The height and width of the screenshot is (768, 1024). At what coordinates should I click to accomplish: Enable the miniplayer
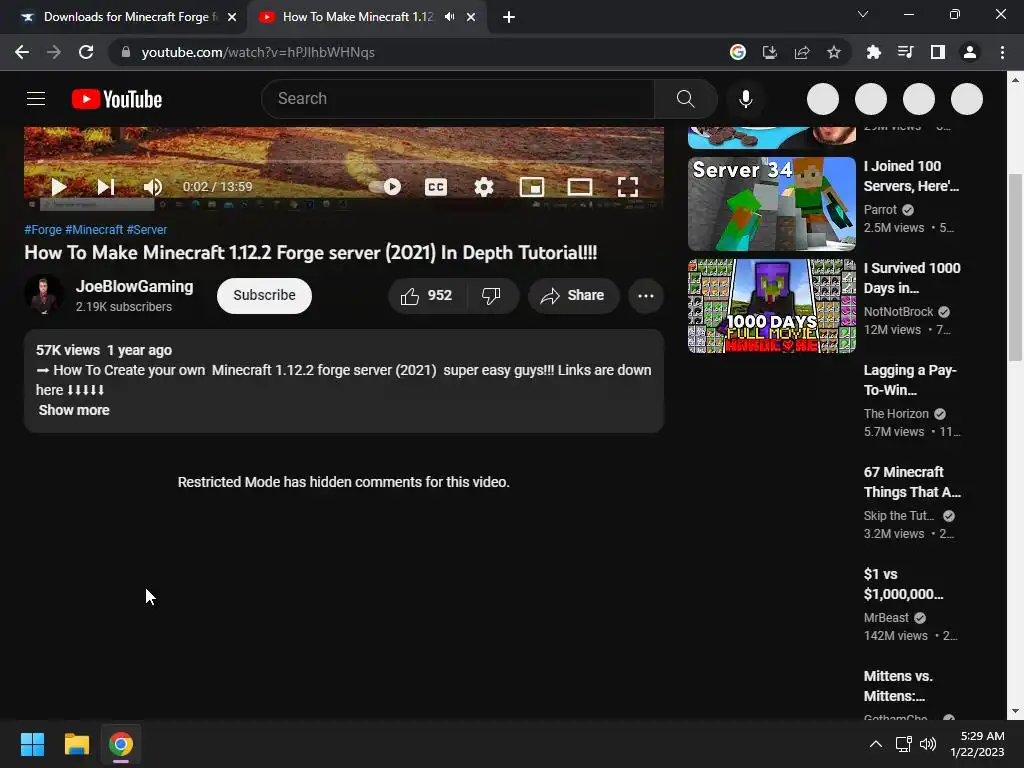(x=532, y=187)
